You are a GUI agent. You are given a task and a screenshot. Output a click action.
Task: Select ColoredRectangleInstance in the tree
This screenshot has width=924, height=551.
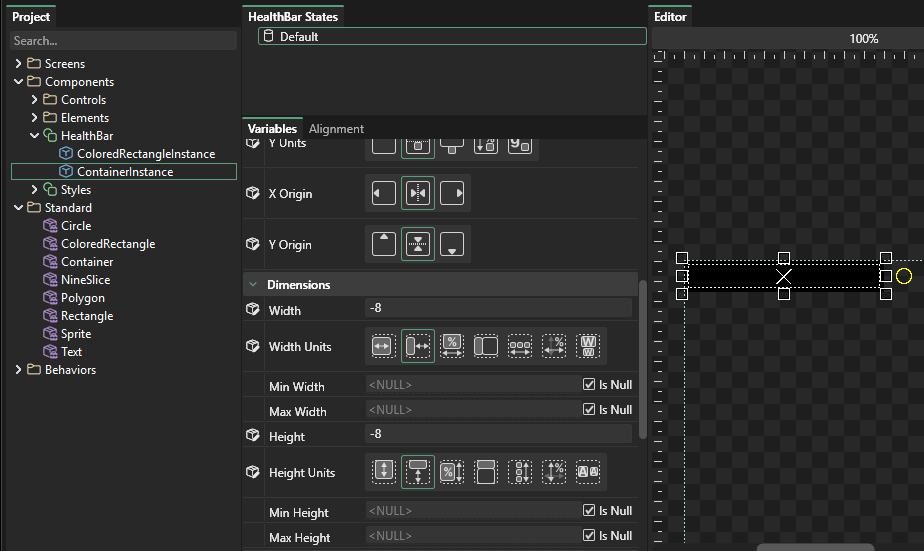(x=145, y=154)
